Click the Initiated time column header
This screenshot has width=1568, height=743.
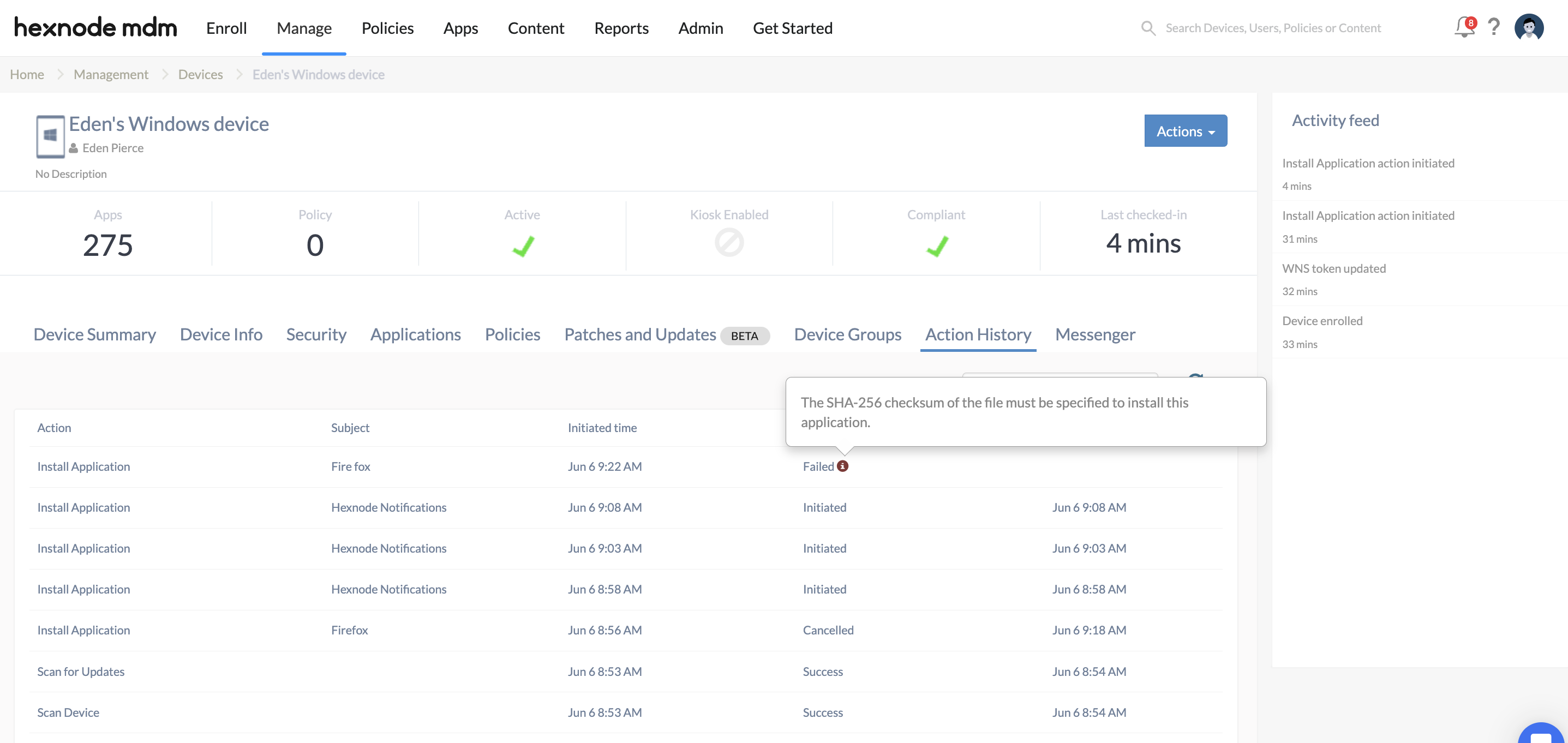coord(602,427)
